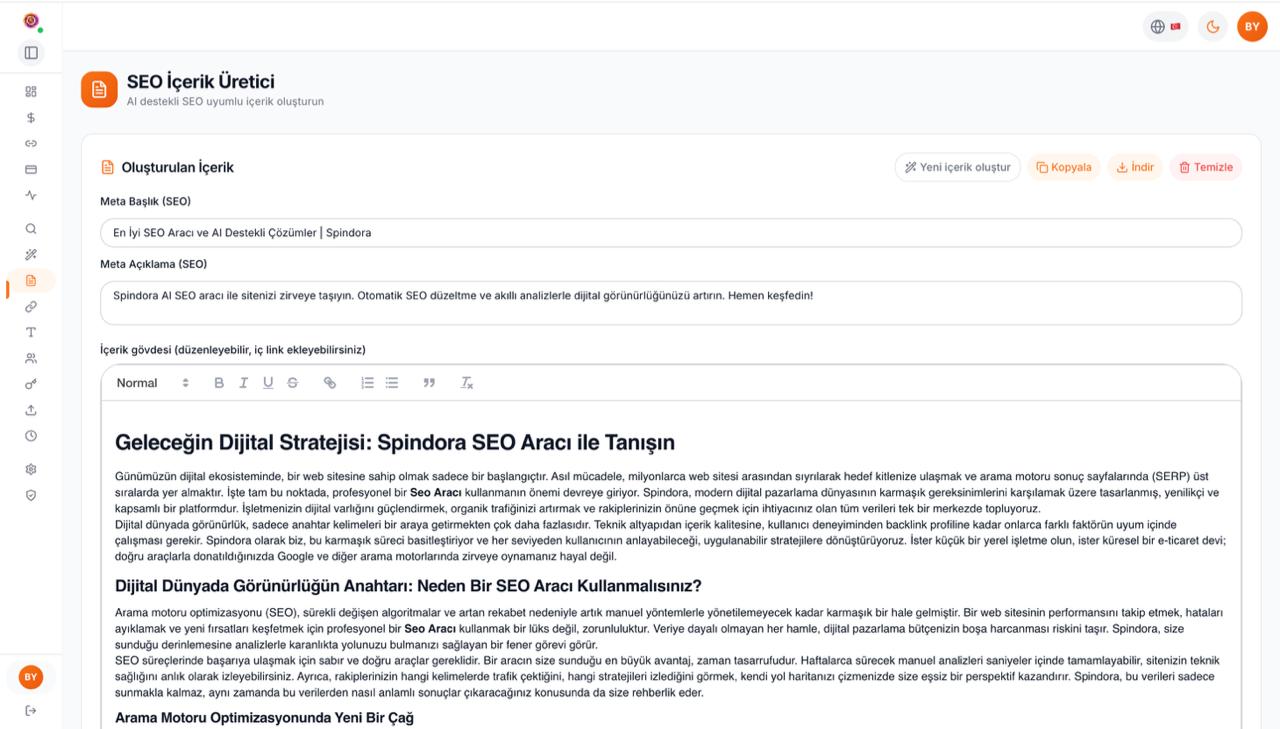Click the 'Arama Motoru Optimizasyonunda Yeni Bir Çağ' heading
1280x729 pixels.
coord(264,718)
